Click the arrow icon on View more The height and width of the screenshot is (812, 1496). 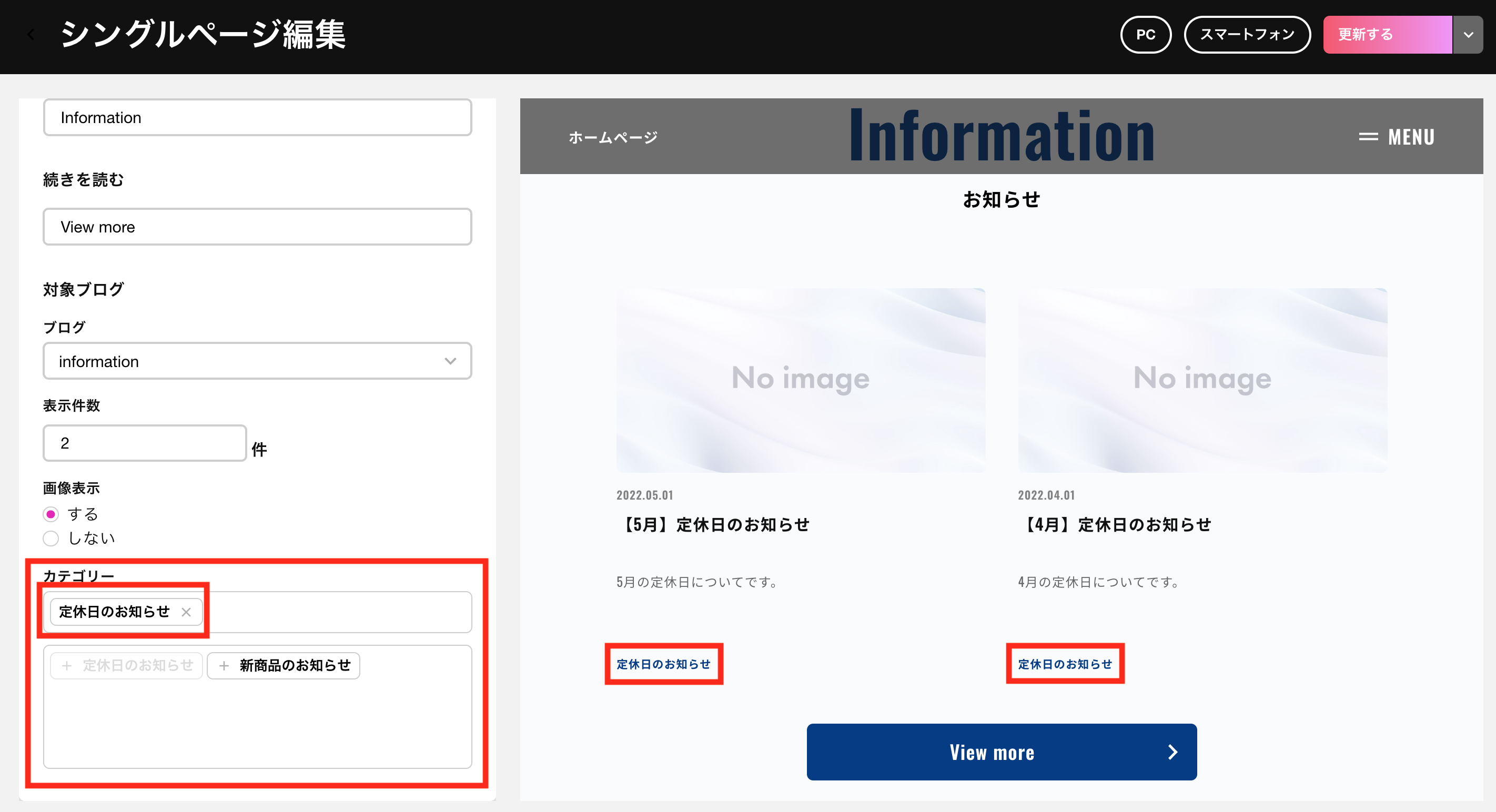1172,752
